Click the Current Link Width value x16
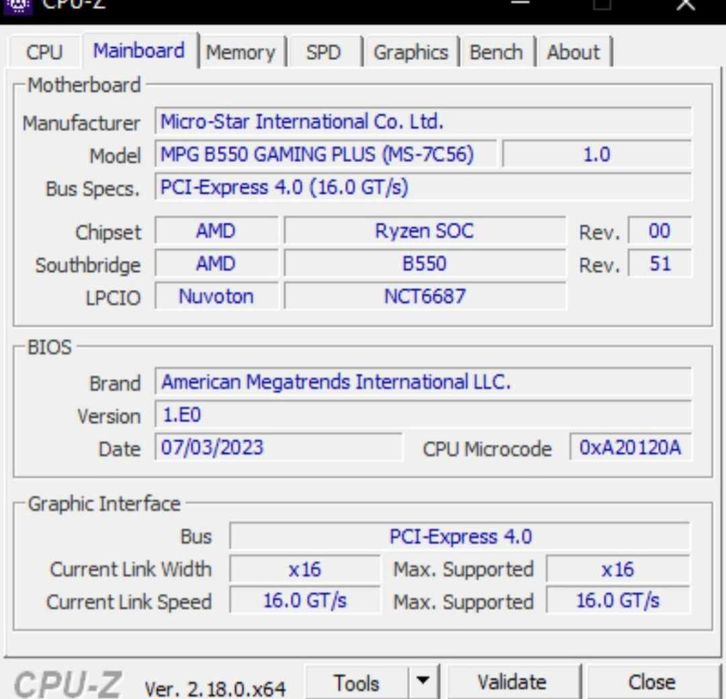This screenshot has width=726, height=699. pyautogui.click(x=305, y=569)
